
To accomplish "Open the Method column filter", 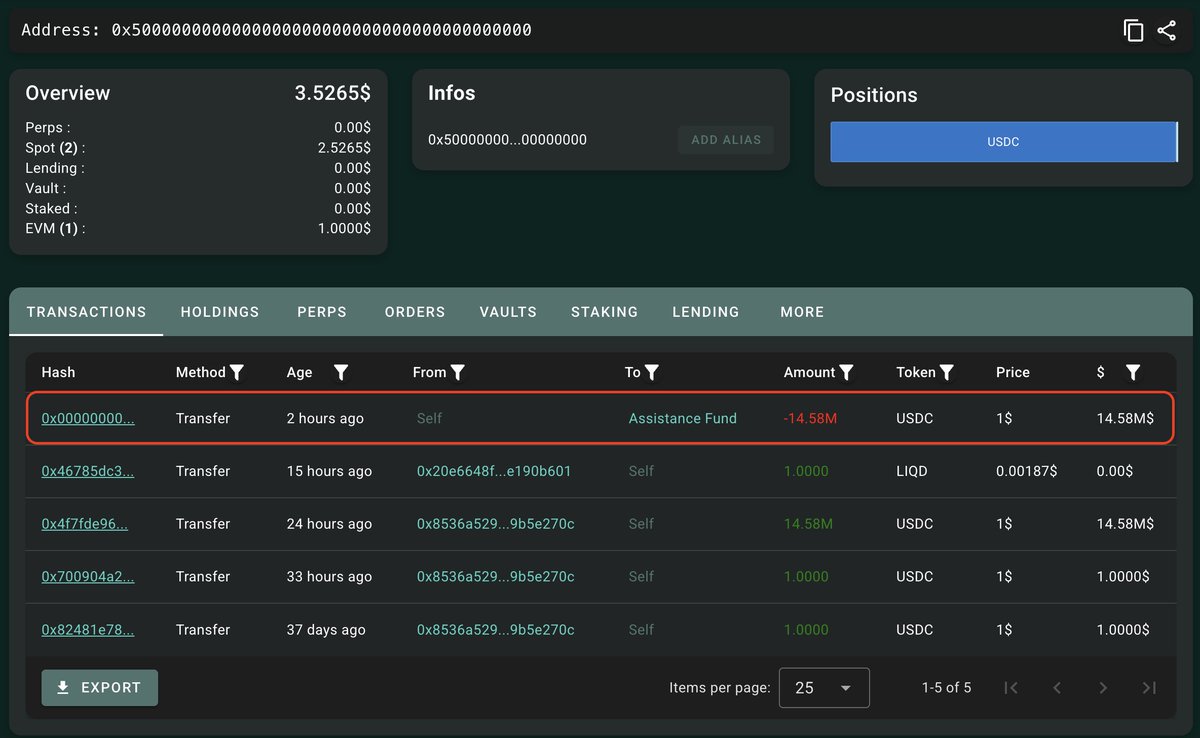I will 237,372.
